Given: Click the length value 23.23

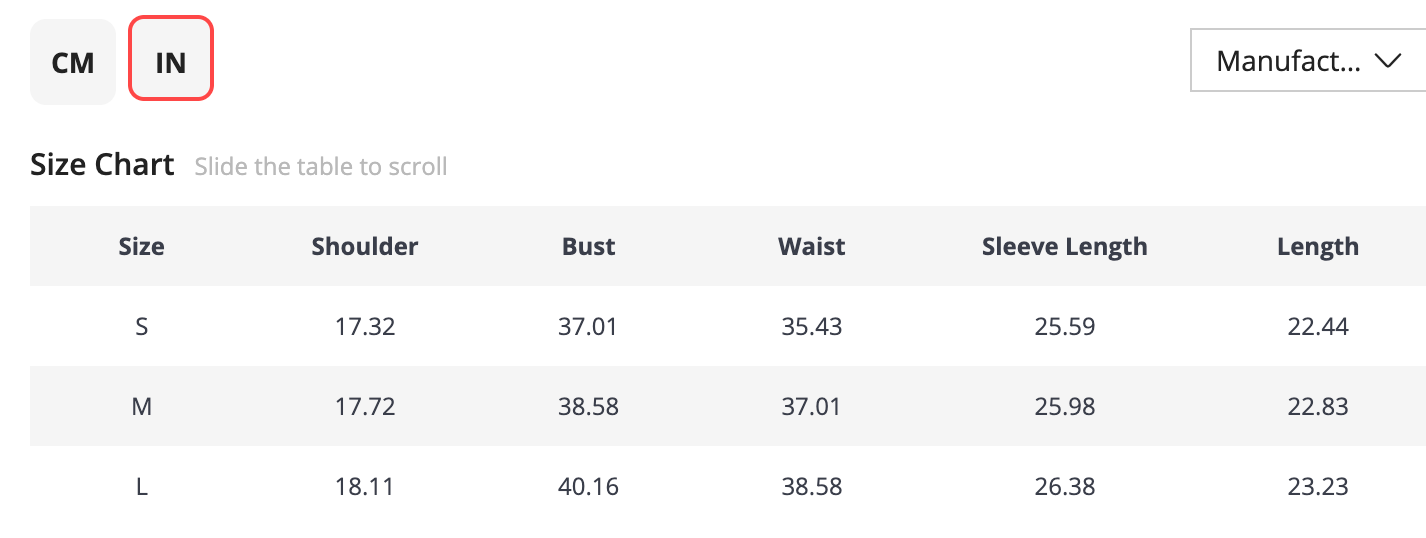Looking at the screenshot, I should pos(1318,486).
